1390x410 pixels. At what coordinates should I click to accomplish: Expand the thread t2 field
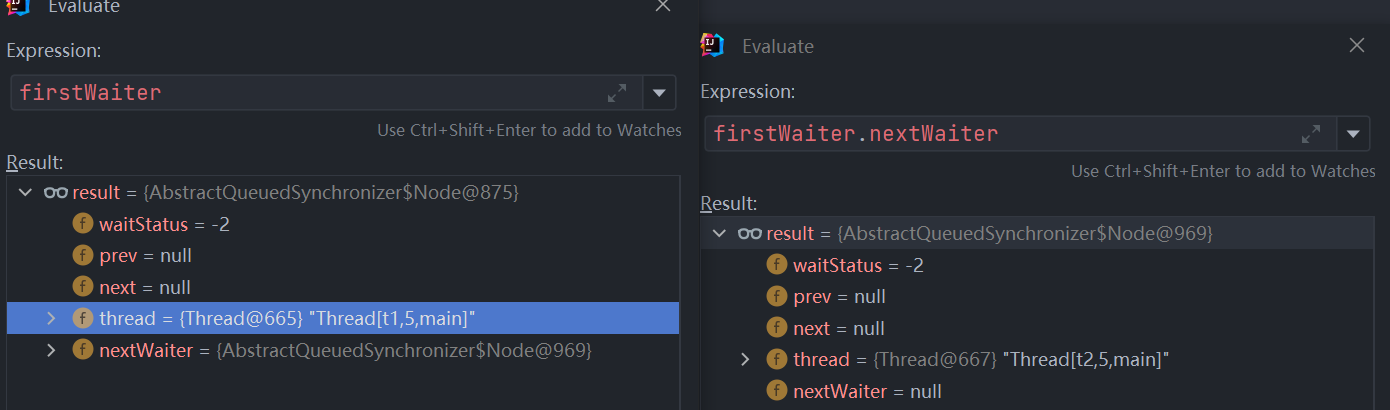[745, 359]
